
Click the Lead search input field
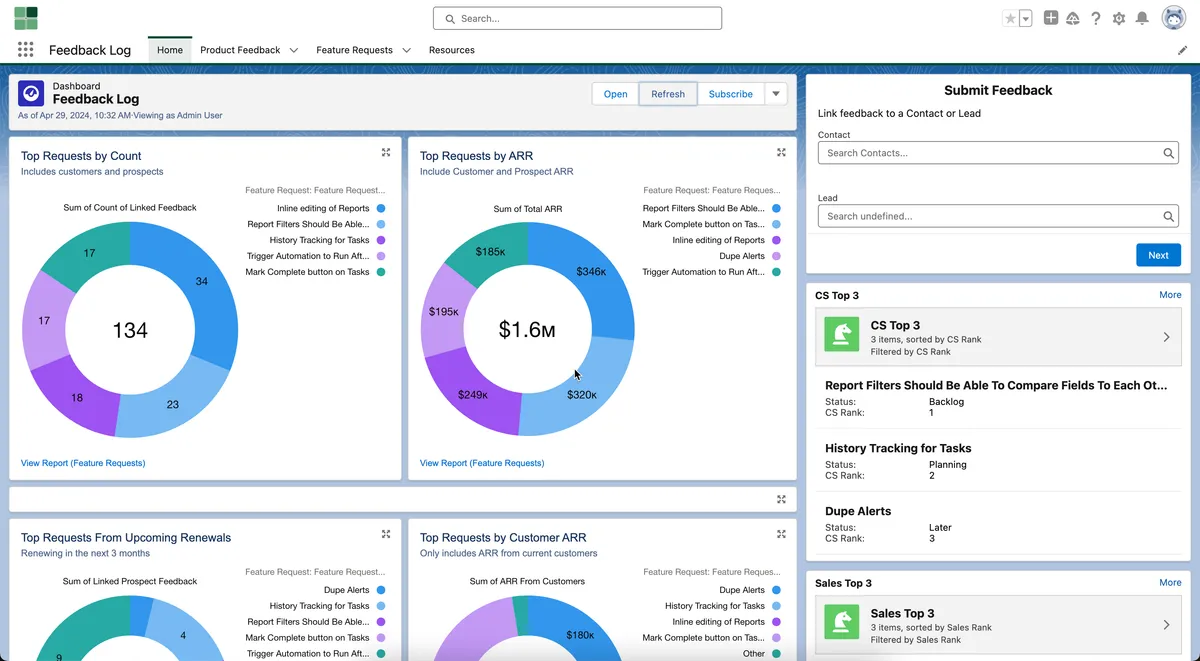998,216
